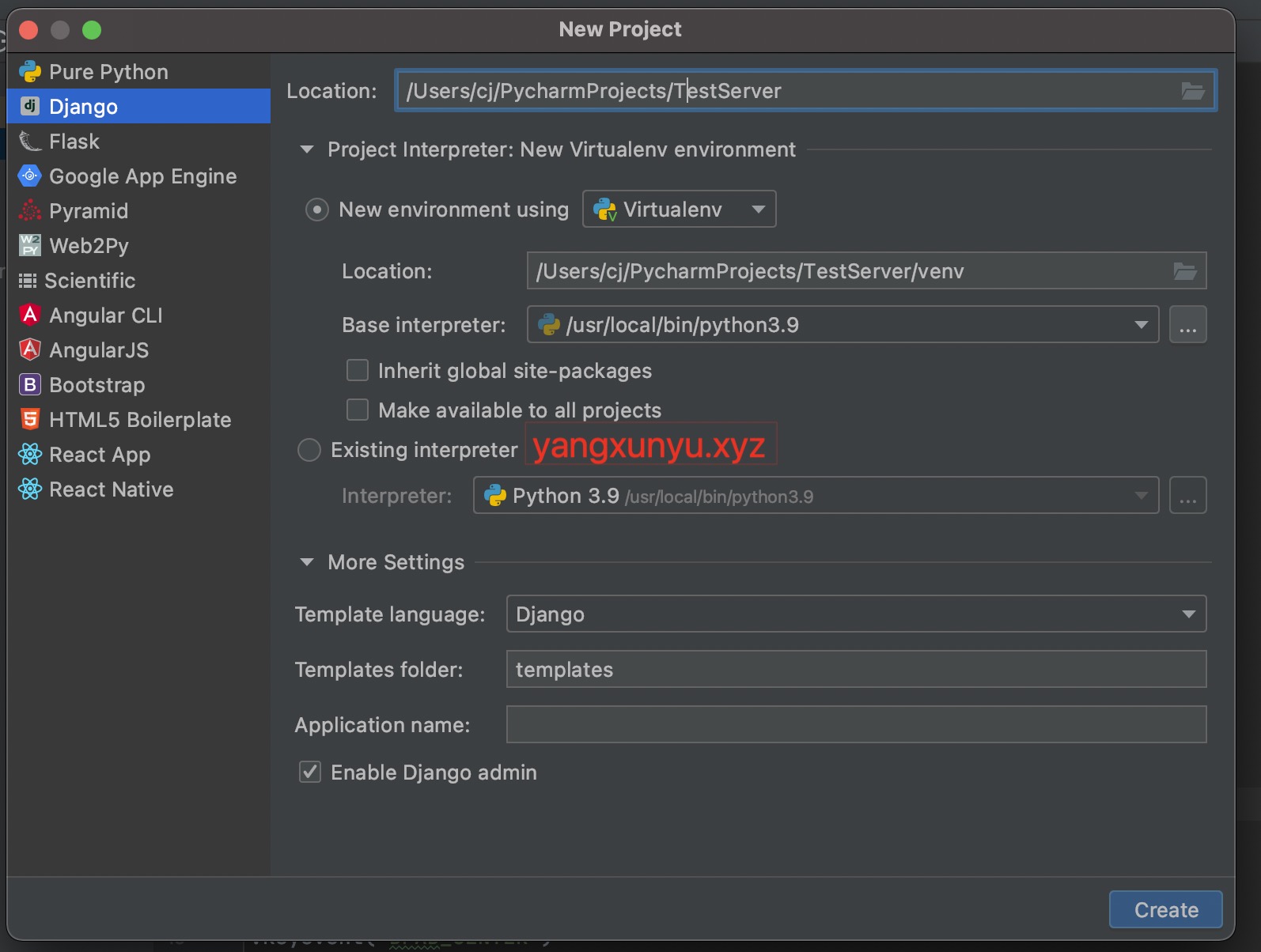
Task: Select New environment using radio button
Action: [x=317, y=210]
